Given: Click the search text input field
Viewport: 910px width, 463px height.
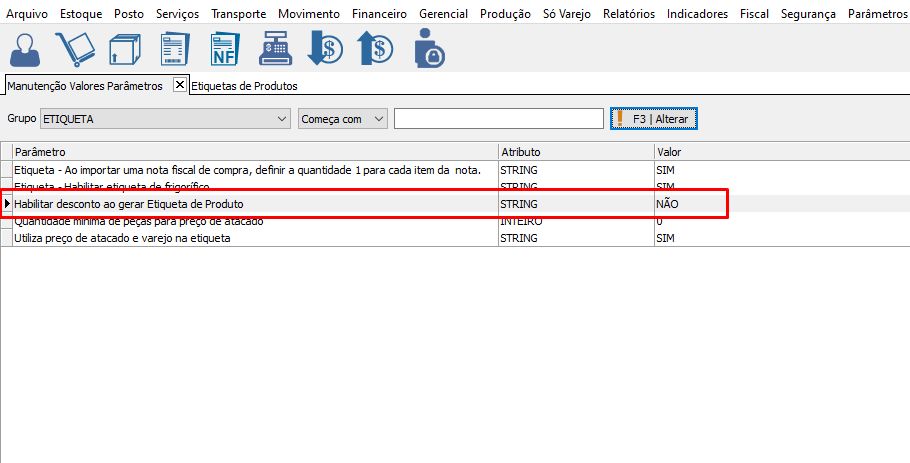Looking at the screenshot, I should pos(498,119).
